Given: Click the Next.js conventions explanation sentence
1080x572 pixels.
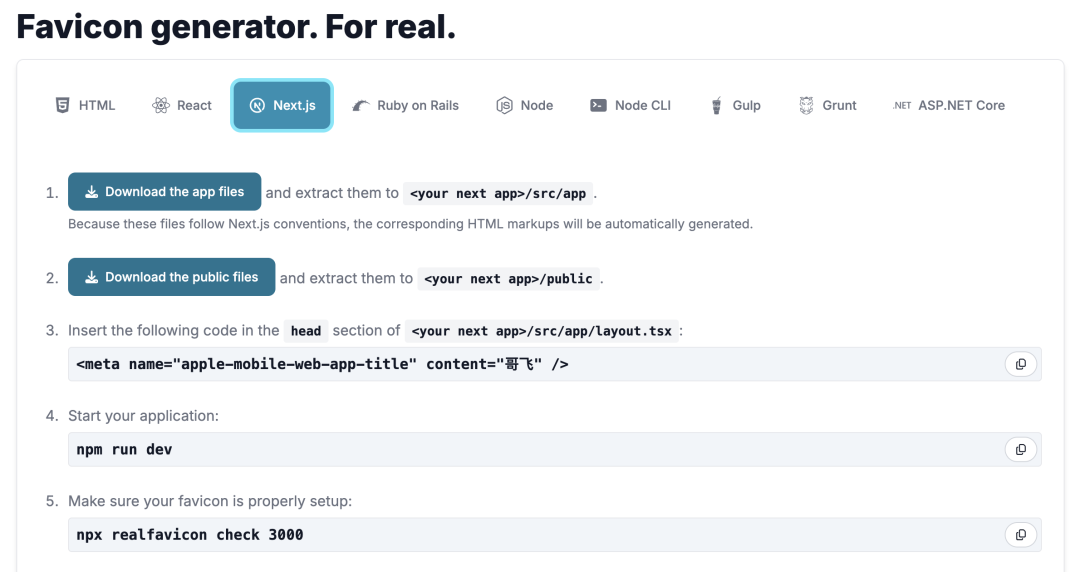Looking at the screenshot, I should pos(411,224).
